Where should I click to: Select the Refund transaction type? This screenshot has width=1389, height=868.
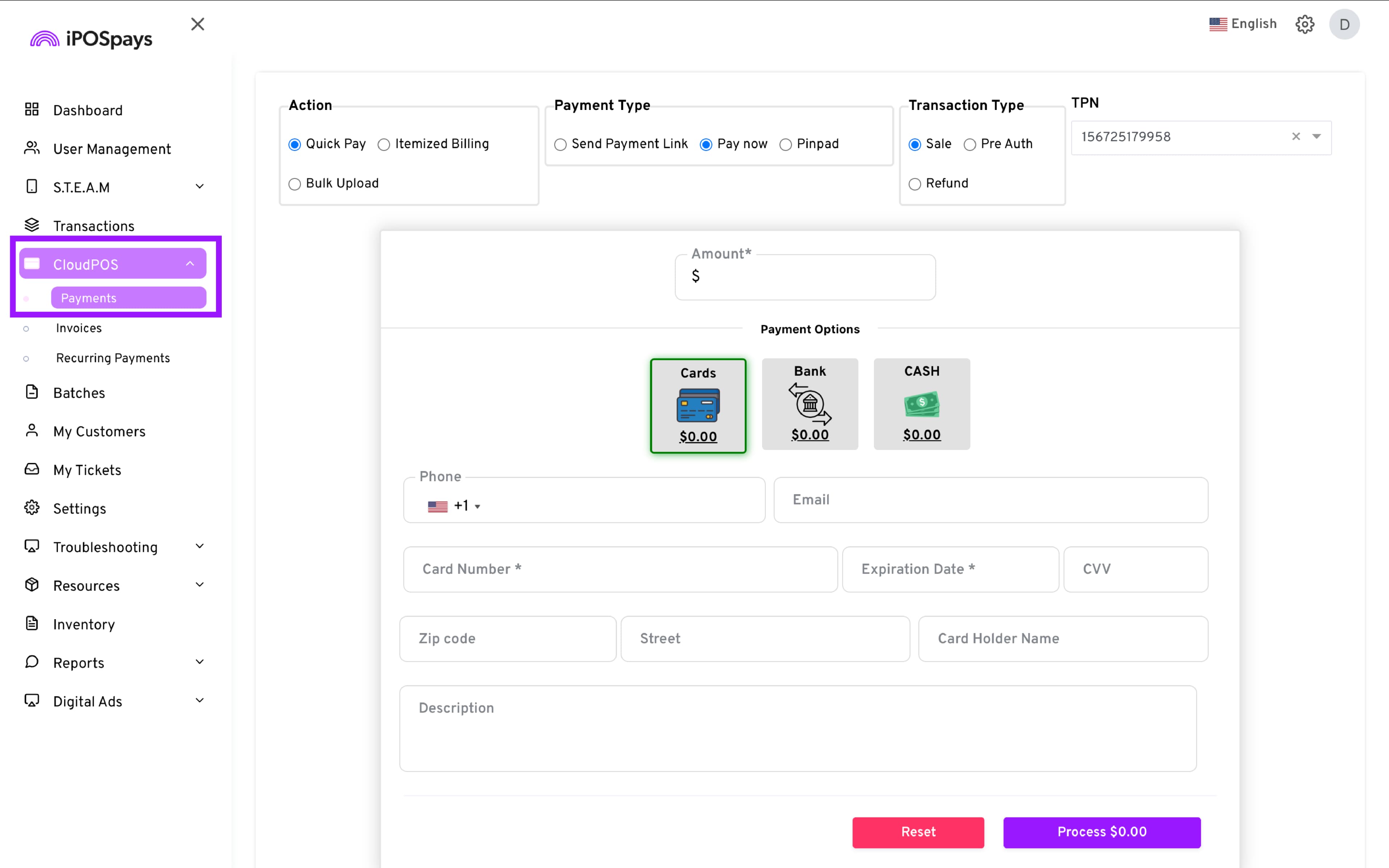915,184
